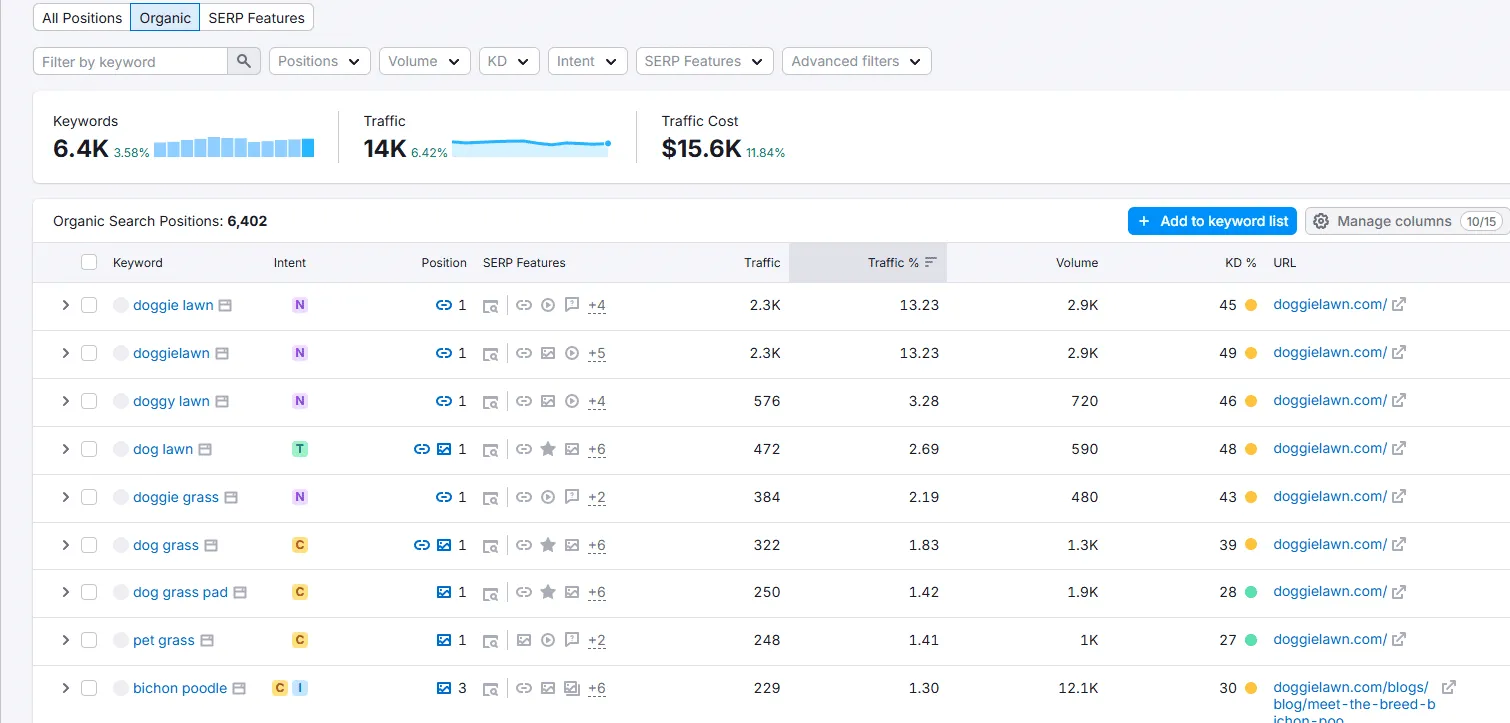Click the search magnifier in the keyword filter box
The image size is (1510, 723).
pos(242,61)
